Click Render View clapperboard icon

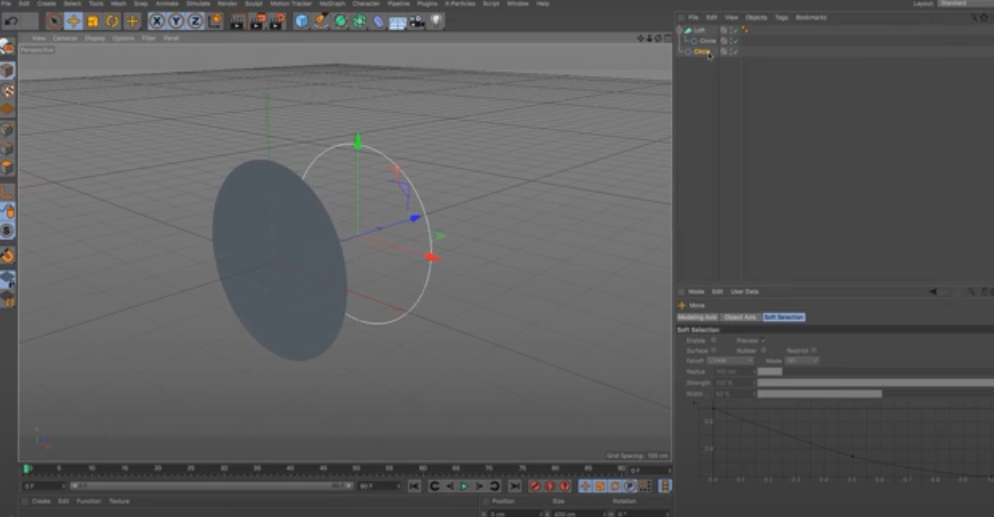(x=238, y=22)
